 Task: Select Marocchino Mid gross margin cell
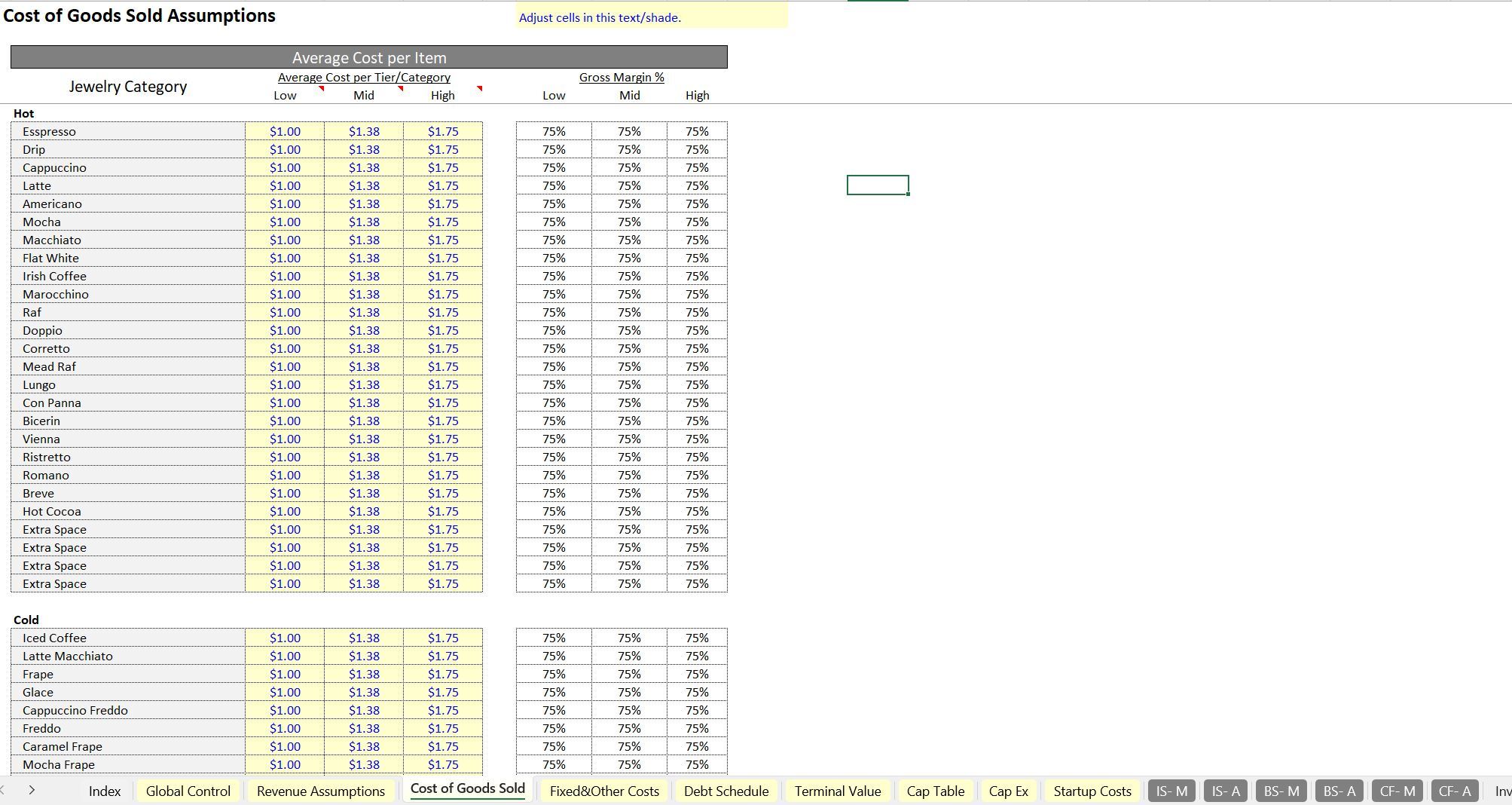pos(629,294)
